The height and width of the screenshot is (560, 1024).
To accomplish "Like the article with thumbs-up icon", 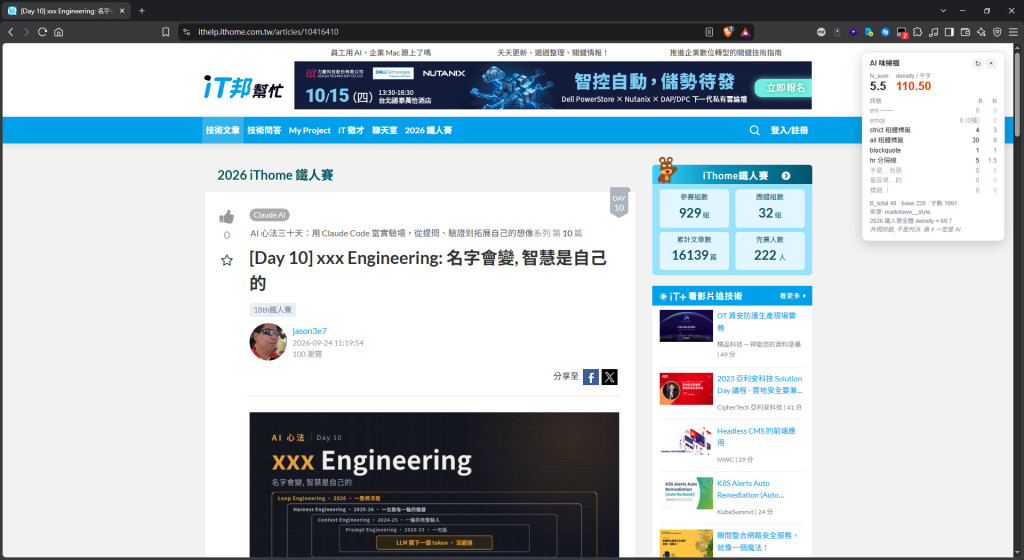I will [x=227, y=217].
